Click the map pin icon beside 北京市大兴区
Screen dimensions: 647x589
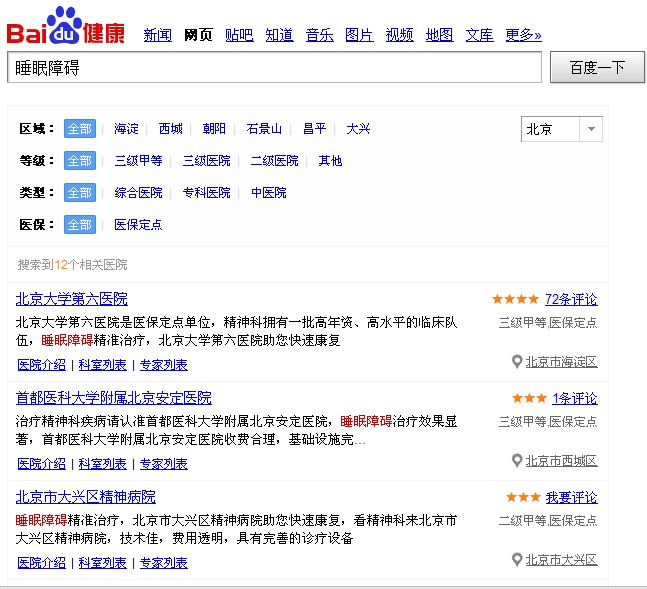(517, 560)
